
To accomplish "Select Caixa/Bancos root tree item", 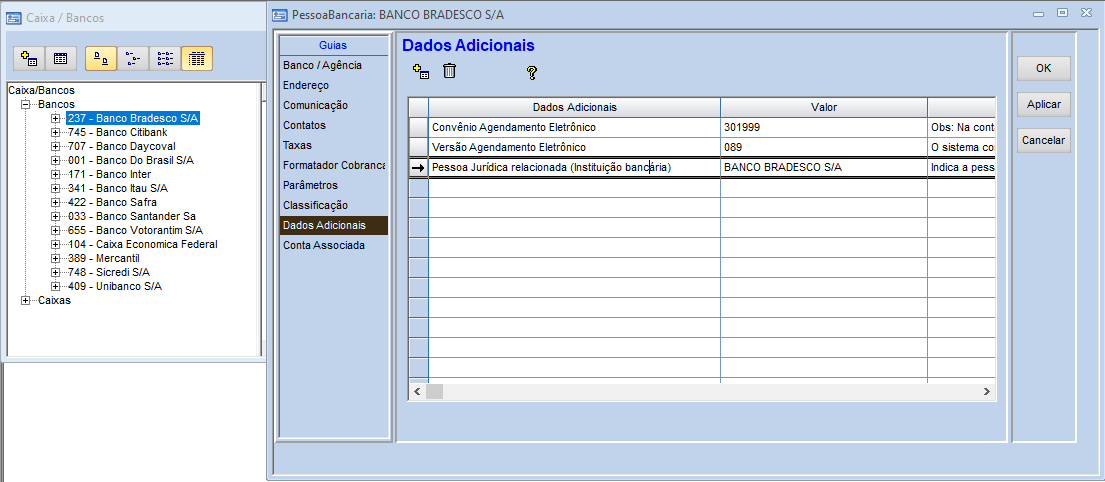I will [42, 90].
